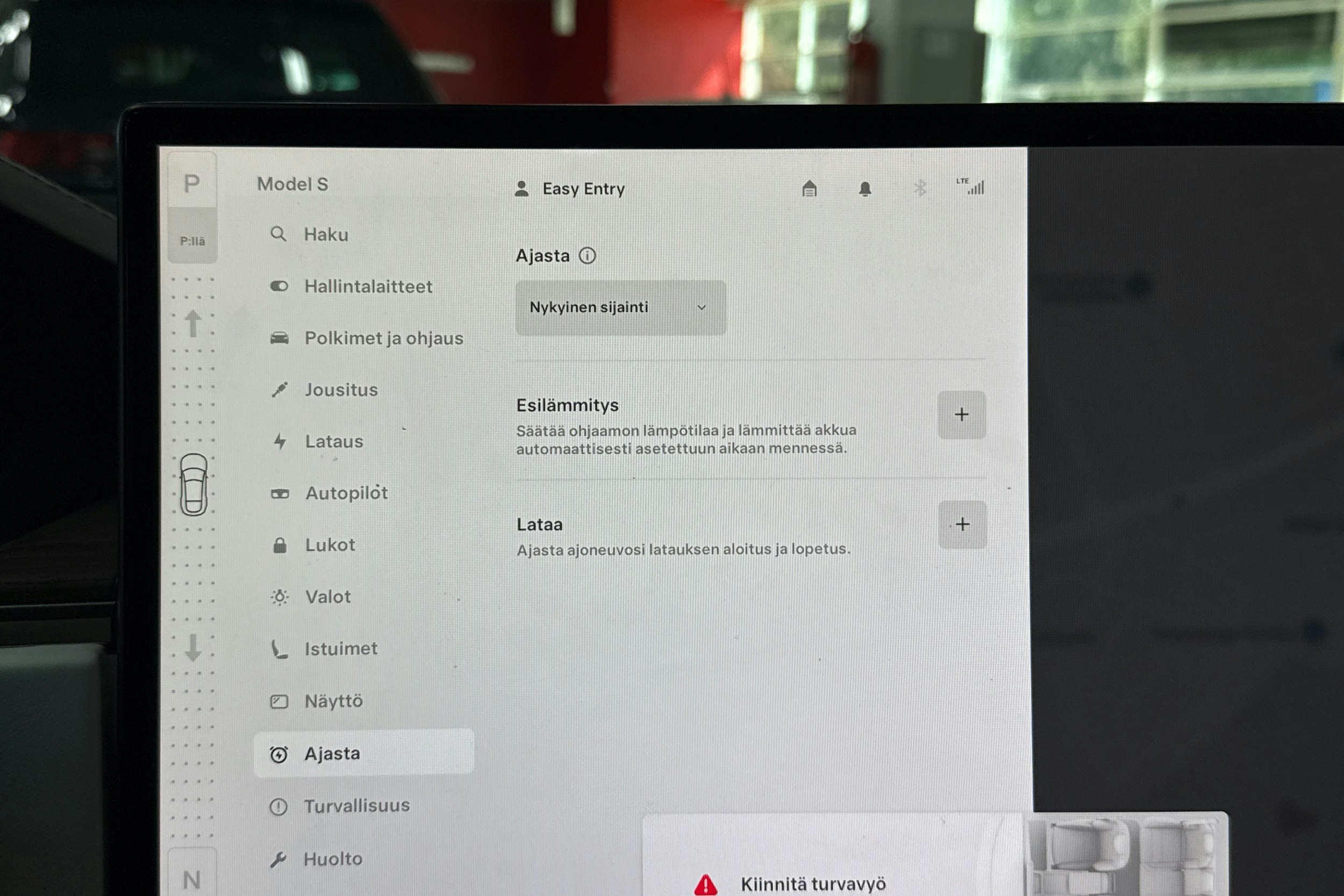Open notifications bell icon

point(865,189)
